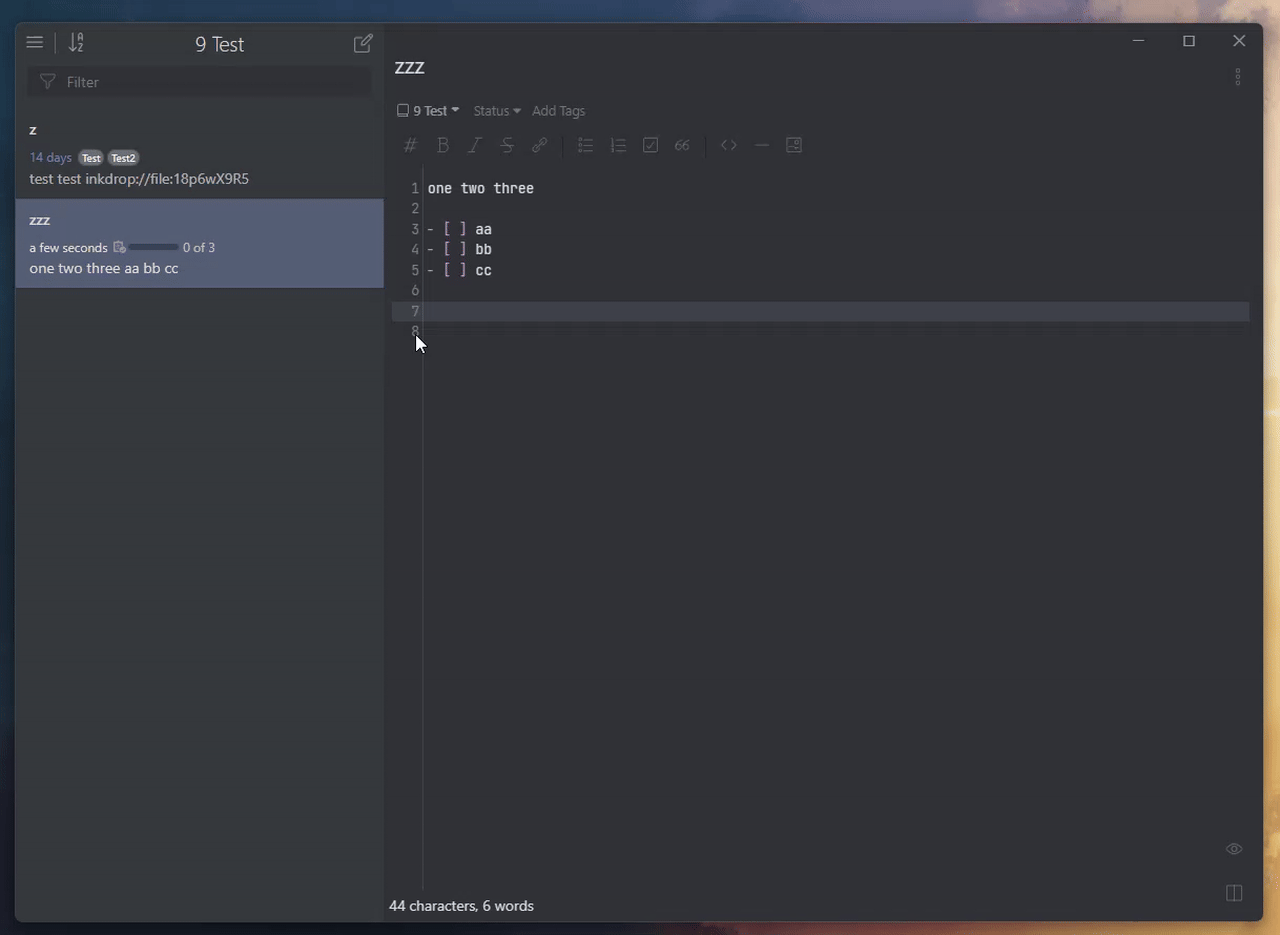
Task: Open the note's more options menu
Action: [x=1238, y=77]
